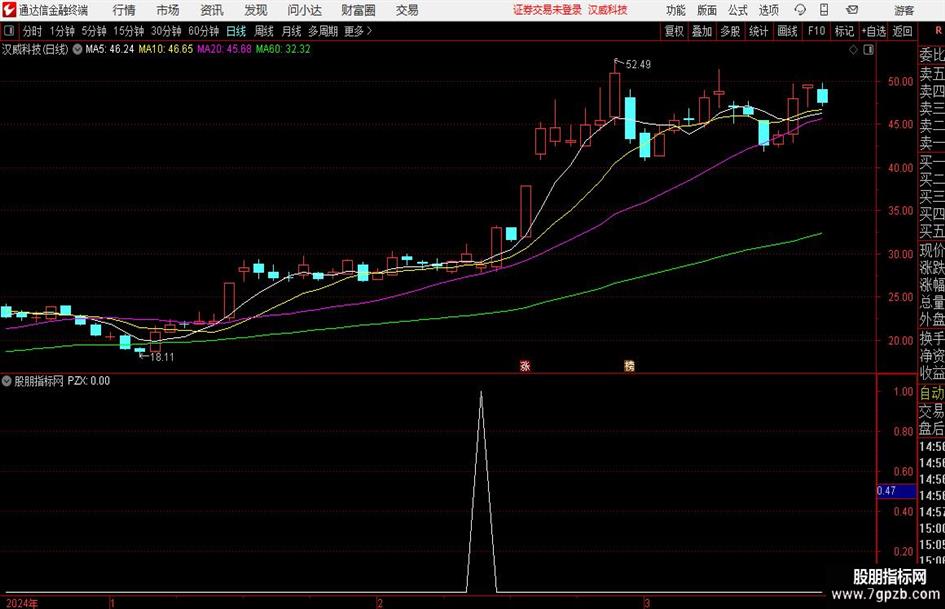Screen dimensions: 945x609
Task: Open the 问小达 menu
Action: click(x=304, y=10)
